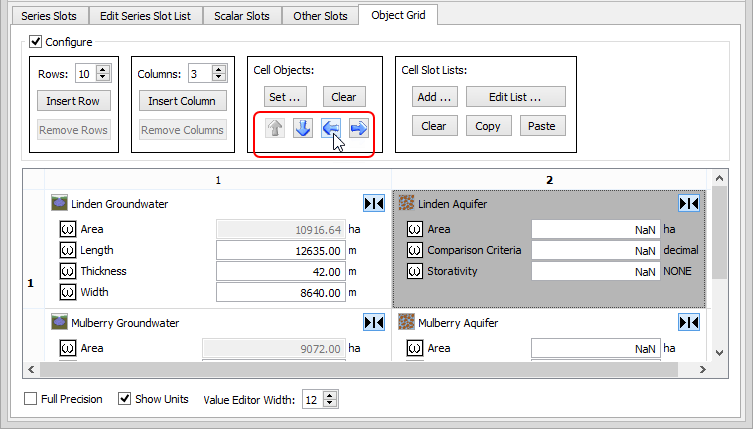
Task: Open the Edit List dialog button
Action: (514, 97)
